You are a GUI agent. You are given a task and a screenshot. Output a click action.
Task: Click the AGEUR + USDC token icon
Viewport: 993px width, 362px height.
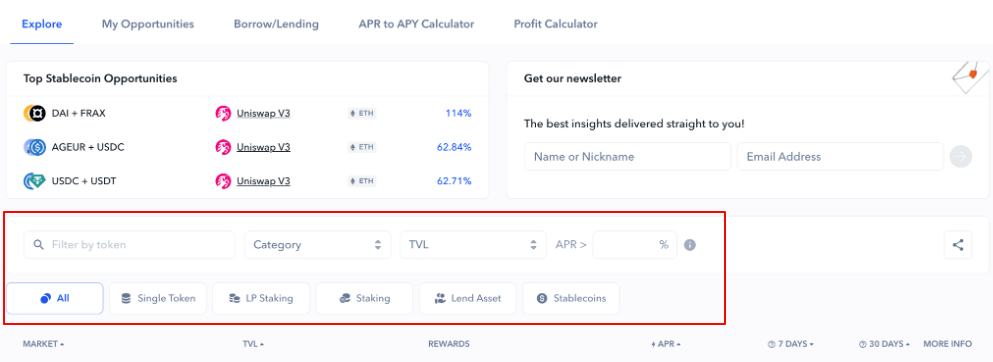[x=33, y=147]
